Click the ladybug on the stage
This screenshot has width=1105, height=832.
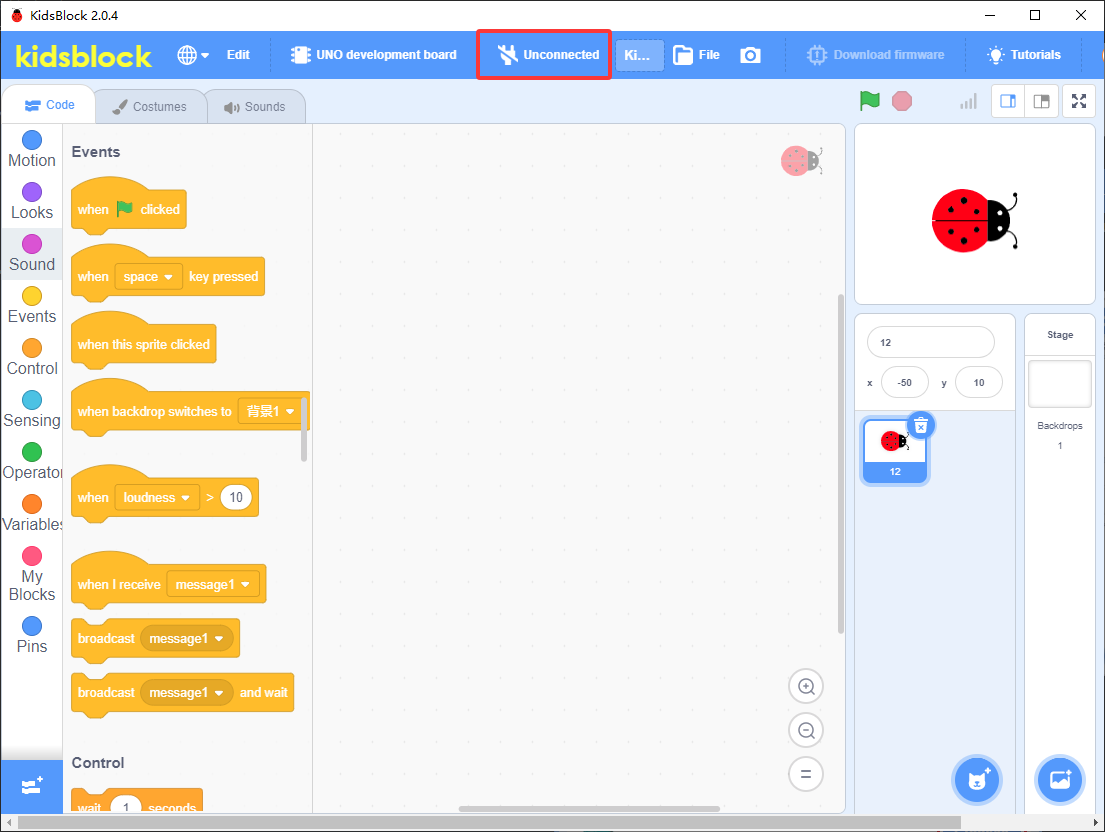(x=974, y=221)
